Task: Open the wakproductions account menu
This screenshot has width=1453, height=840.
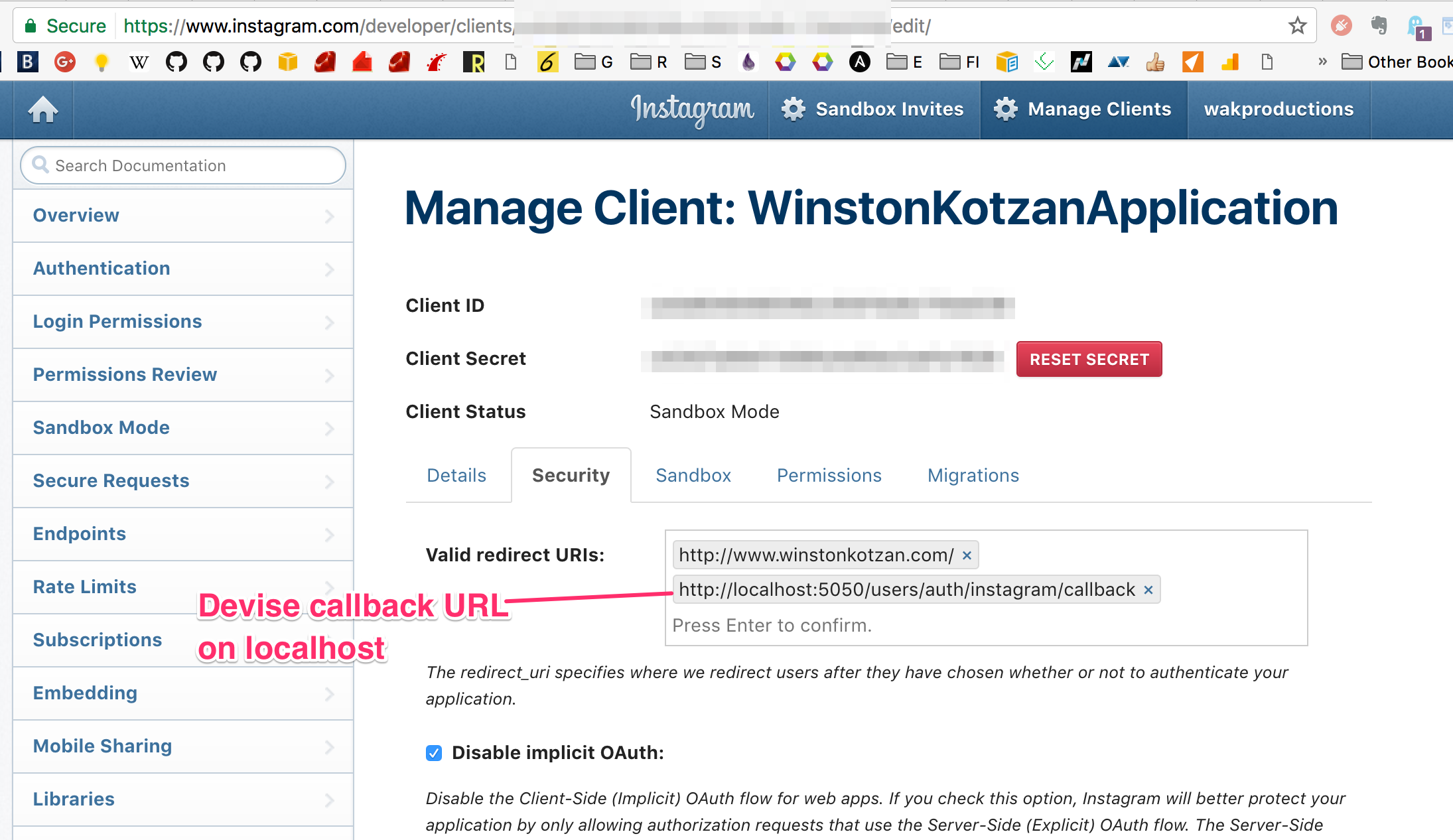Action: (x=1279, y=109)
